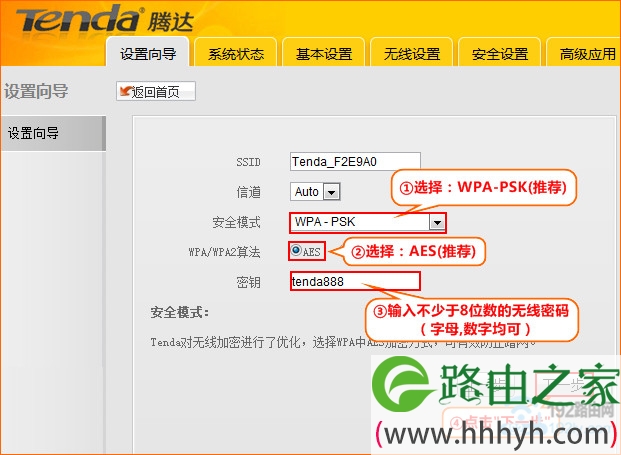Click the SSID label text
Screen dimensions: 621x455
248,162
